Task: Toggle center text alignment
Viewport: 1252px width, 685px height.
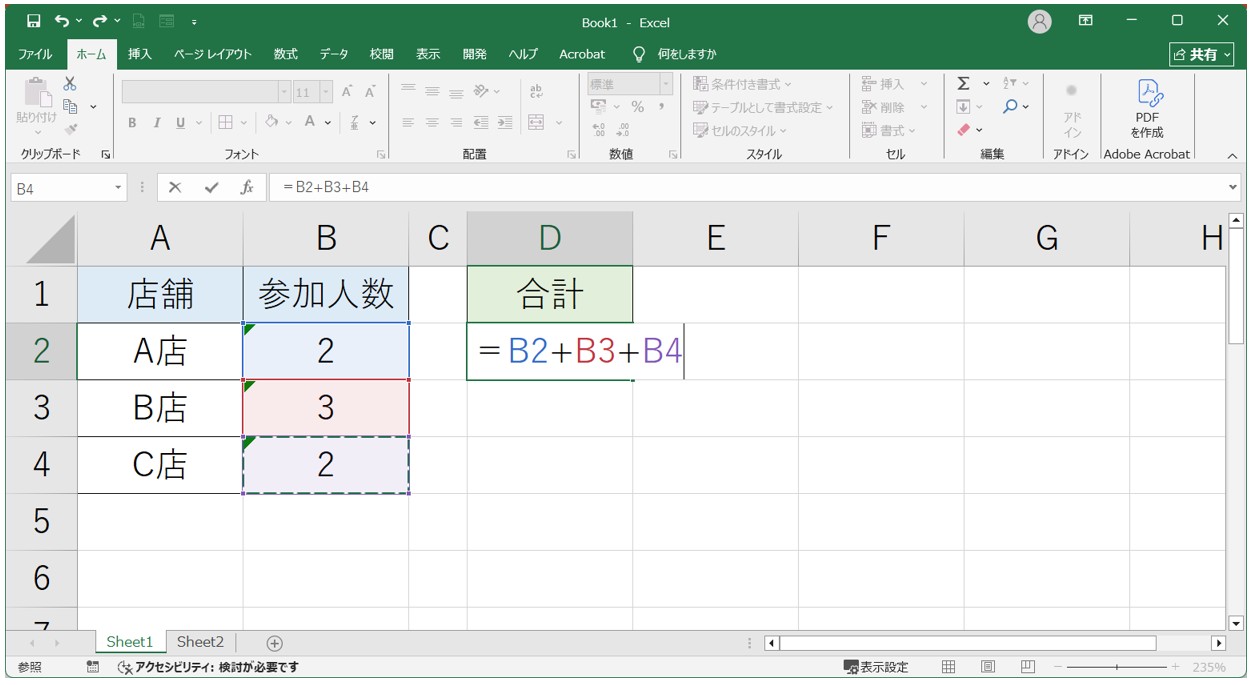Action: click(432, 123)
